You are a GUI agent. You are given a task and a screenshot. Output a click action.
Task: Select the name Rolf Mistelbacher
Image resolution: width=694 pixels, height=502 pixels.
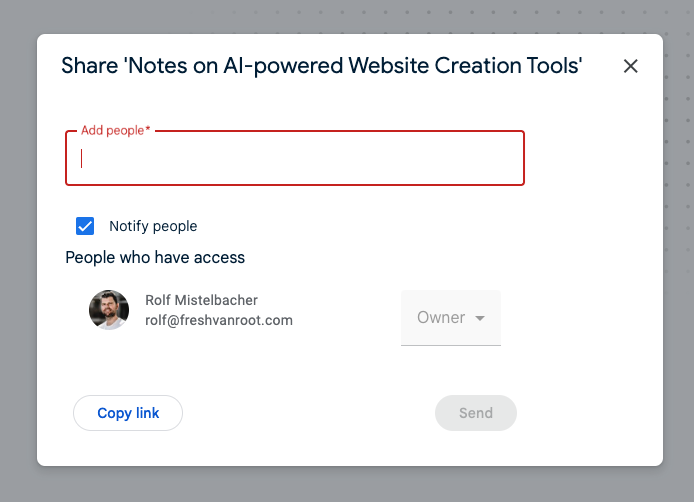(201, 300)
